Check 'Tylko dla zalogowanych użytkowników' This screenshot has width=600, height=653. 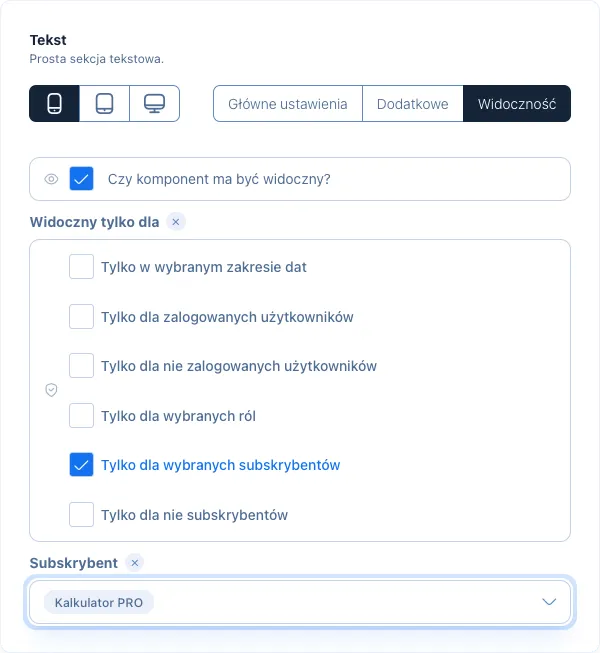coord(81,317)
